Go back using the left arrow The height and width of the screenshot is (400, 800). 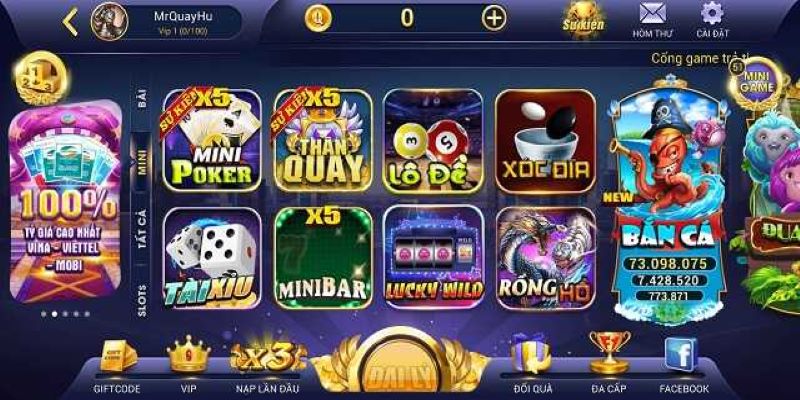click(70, 22)
